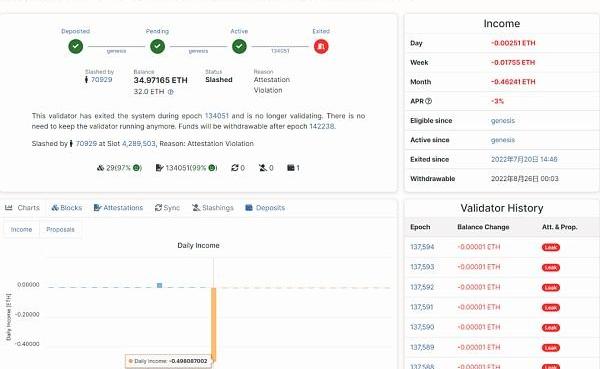This screenshot has height=369, width=600.
Task: Click the green Deposited checkmark circle
Action: point(76,46)
